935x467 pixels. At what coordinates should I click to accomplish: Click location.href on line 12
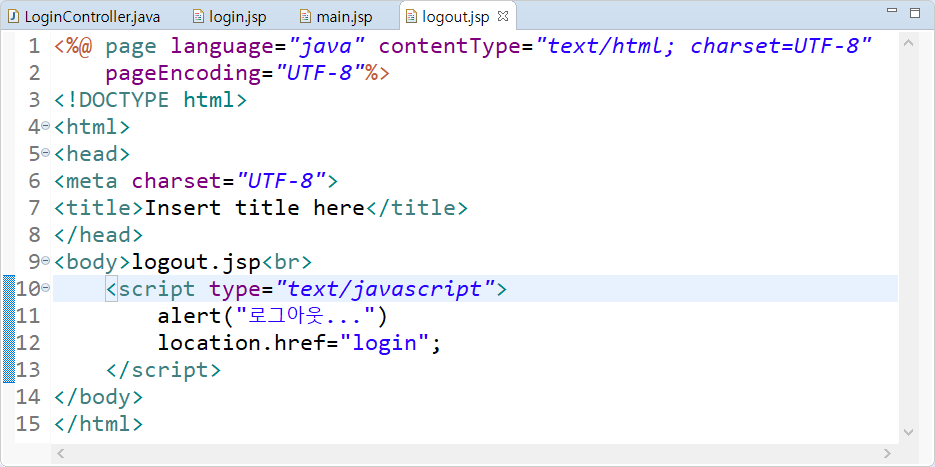pos(241,342)
